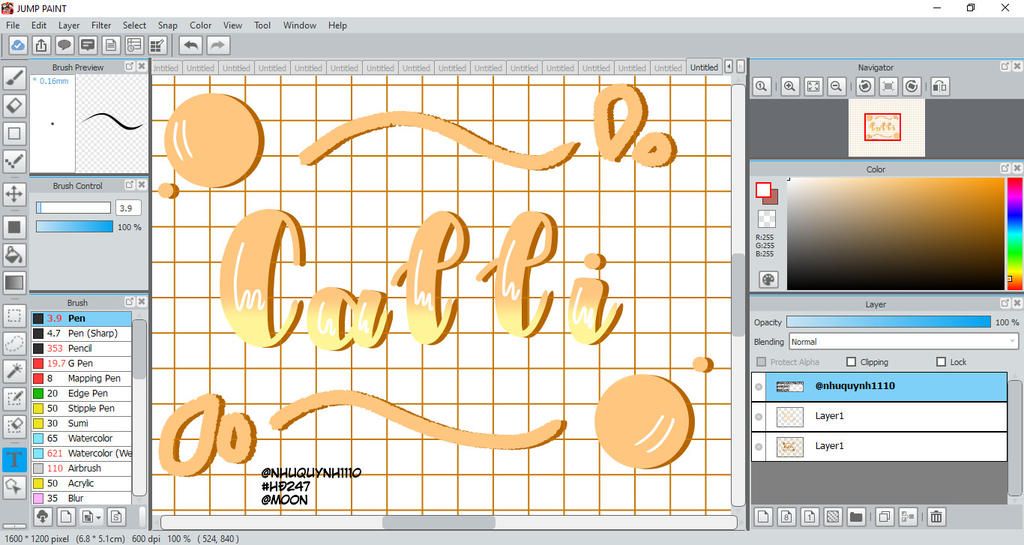Click the transparent color swatch
The width and height of the screenshot is (1024, 545).
pyautogui.click(x=767, y=219)
